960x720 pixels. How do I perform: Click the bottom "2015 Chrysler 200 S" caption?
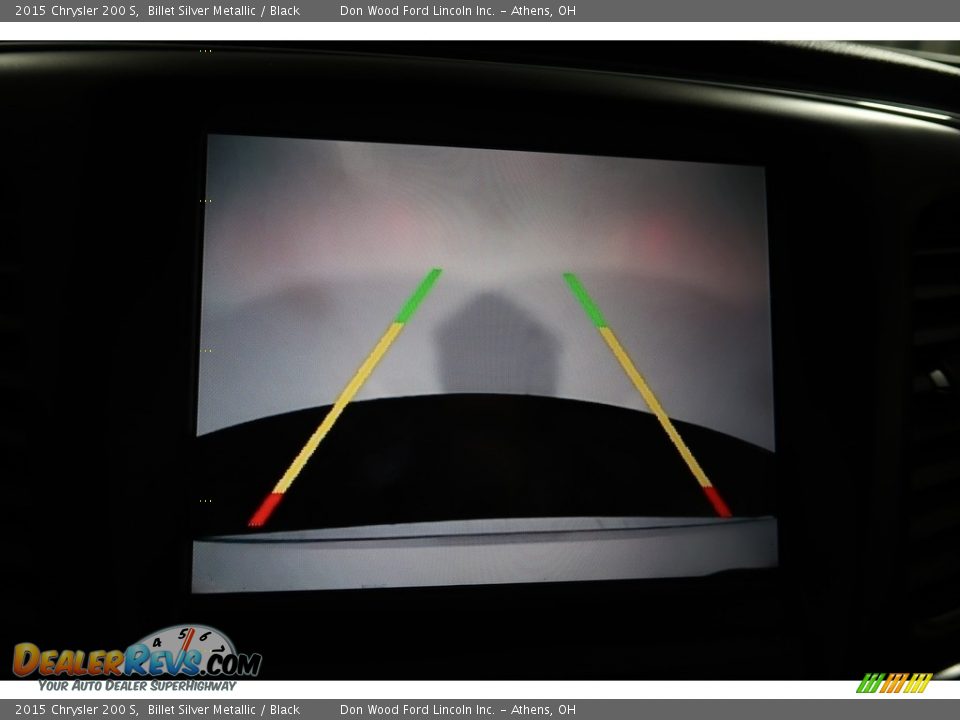[76, 710]
